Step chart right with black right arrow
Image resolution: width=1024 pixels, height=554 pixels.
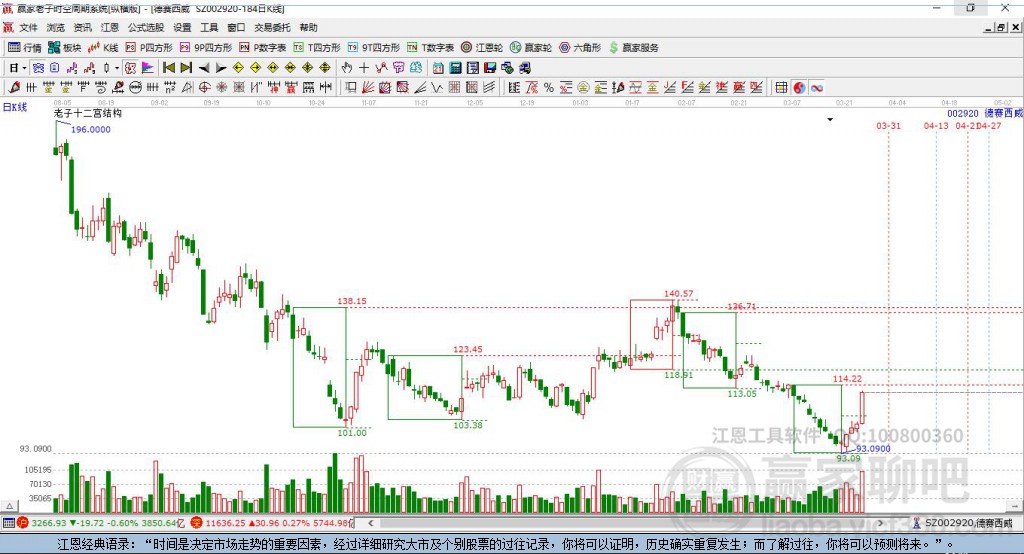tap(221, 68)
